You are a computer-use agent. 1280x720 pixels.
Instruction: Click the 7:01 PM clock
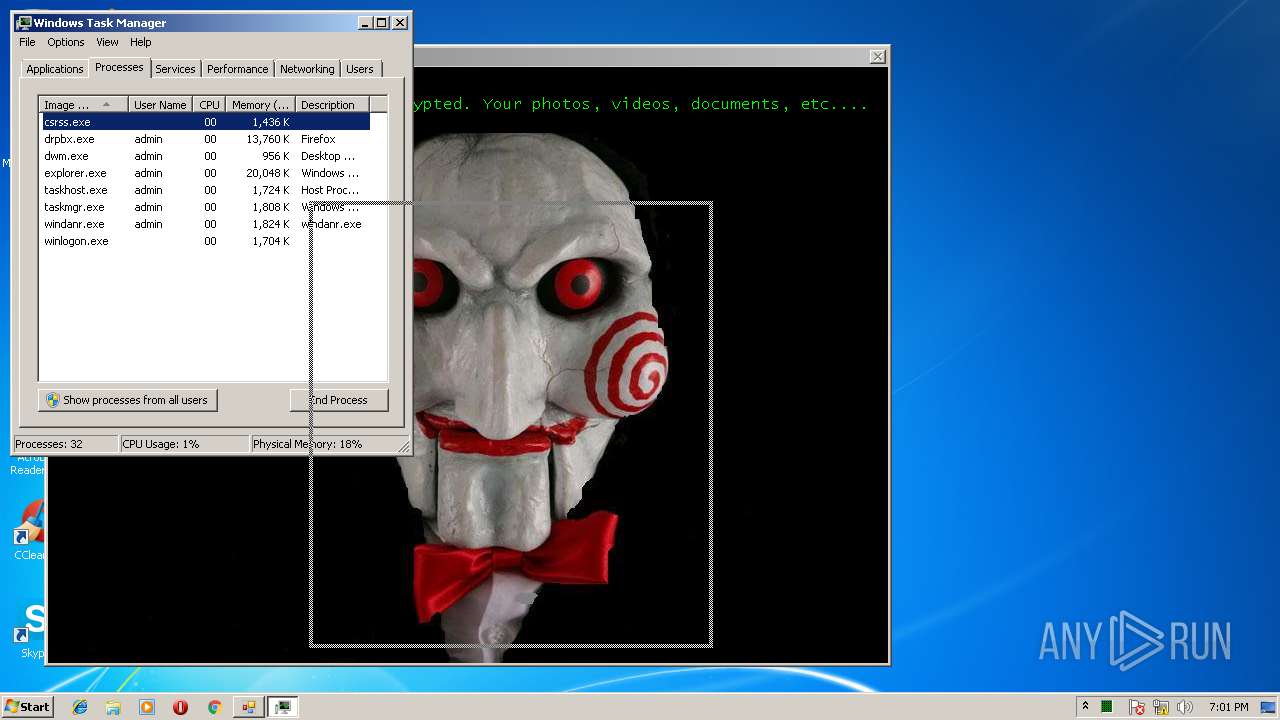[x=1228, y=707]
